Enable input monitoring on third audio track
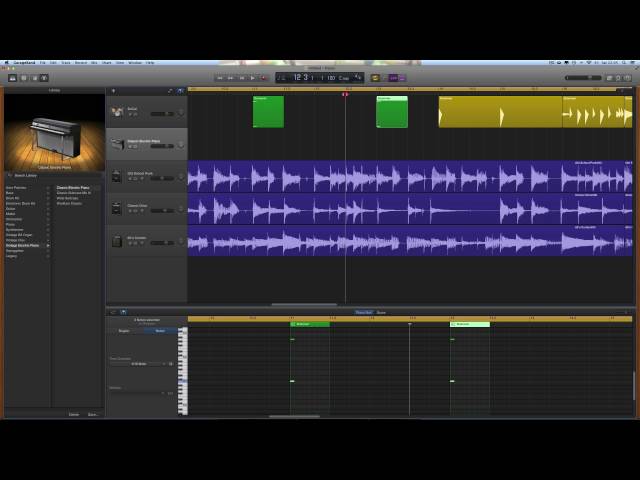640x480 pixels. [x=142, y=178]
